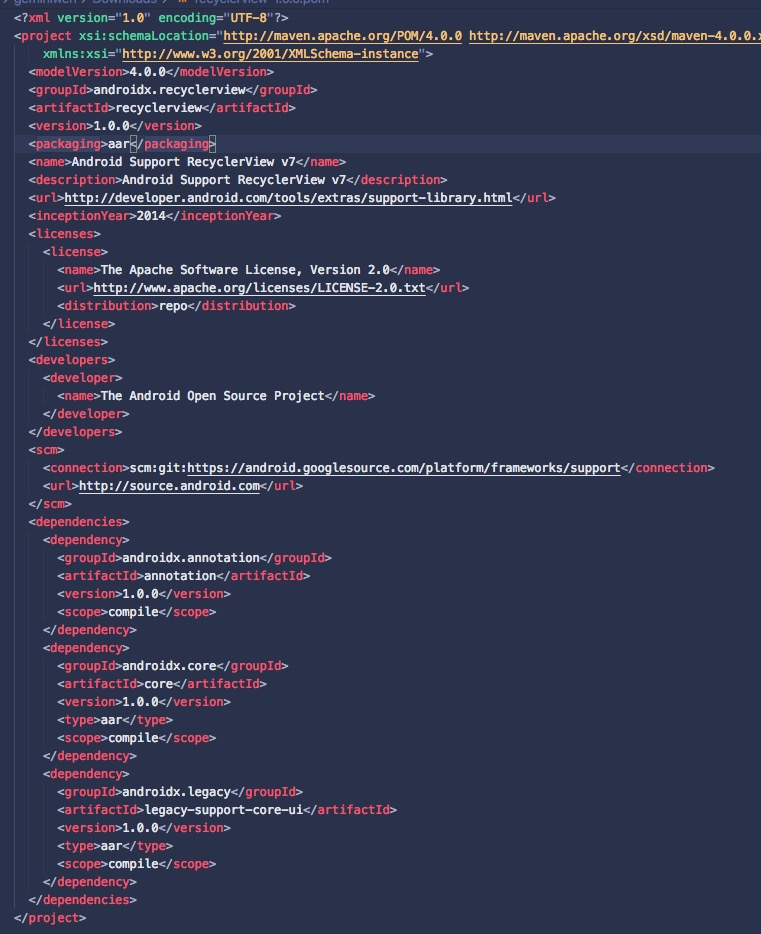This screenshot has height=934, width=761.
Task: Click the artifactId 'annotation' value
Action: pyautogui.click(x=180, y=575)
